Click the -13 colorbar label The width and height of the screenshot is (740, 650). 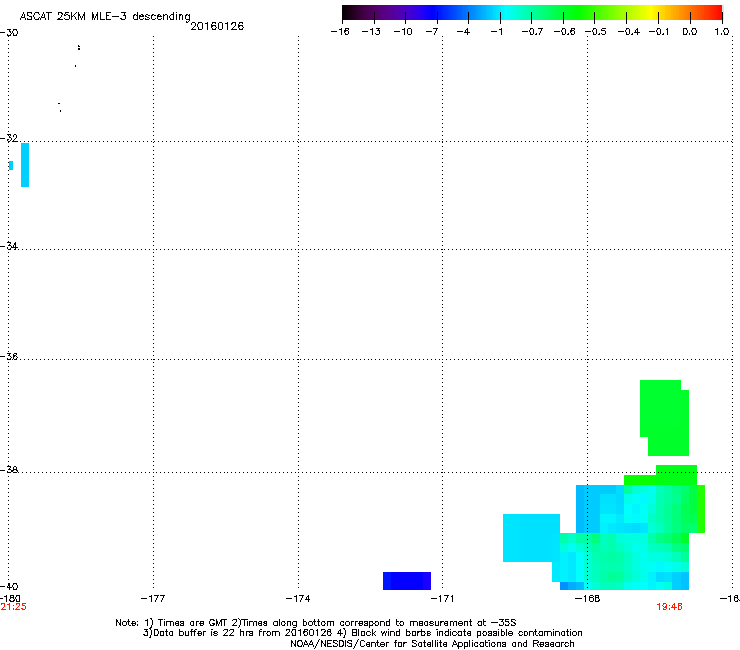371,32
